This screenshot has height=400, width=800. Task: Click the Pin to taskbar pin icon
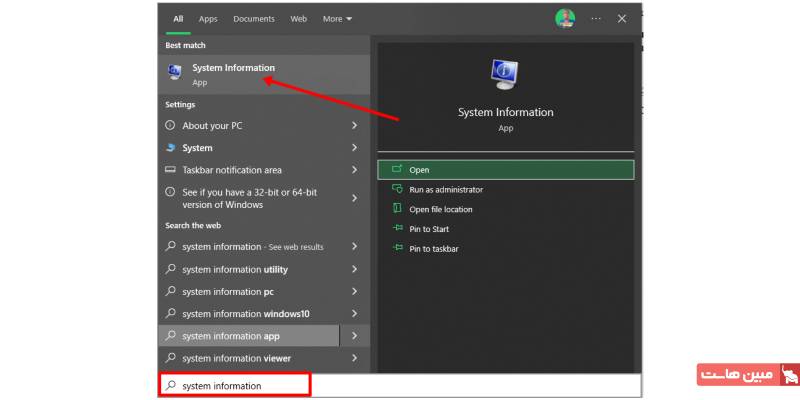coord(397,248)
